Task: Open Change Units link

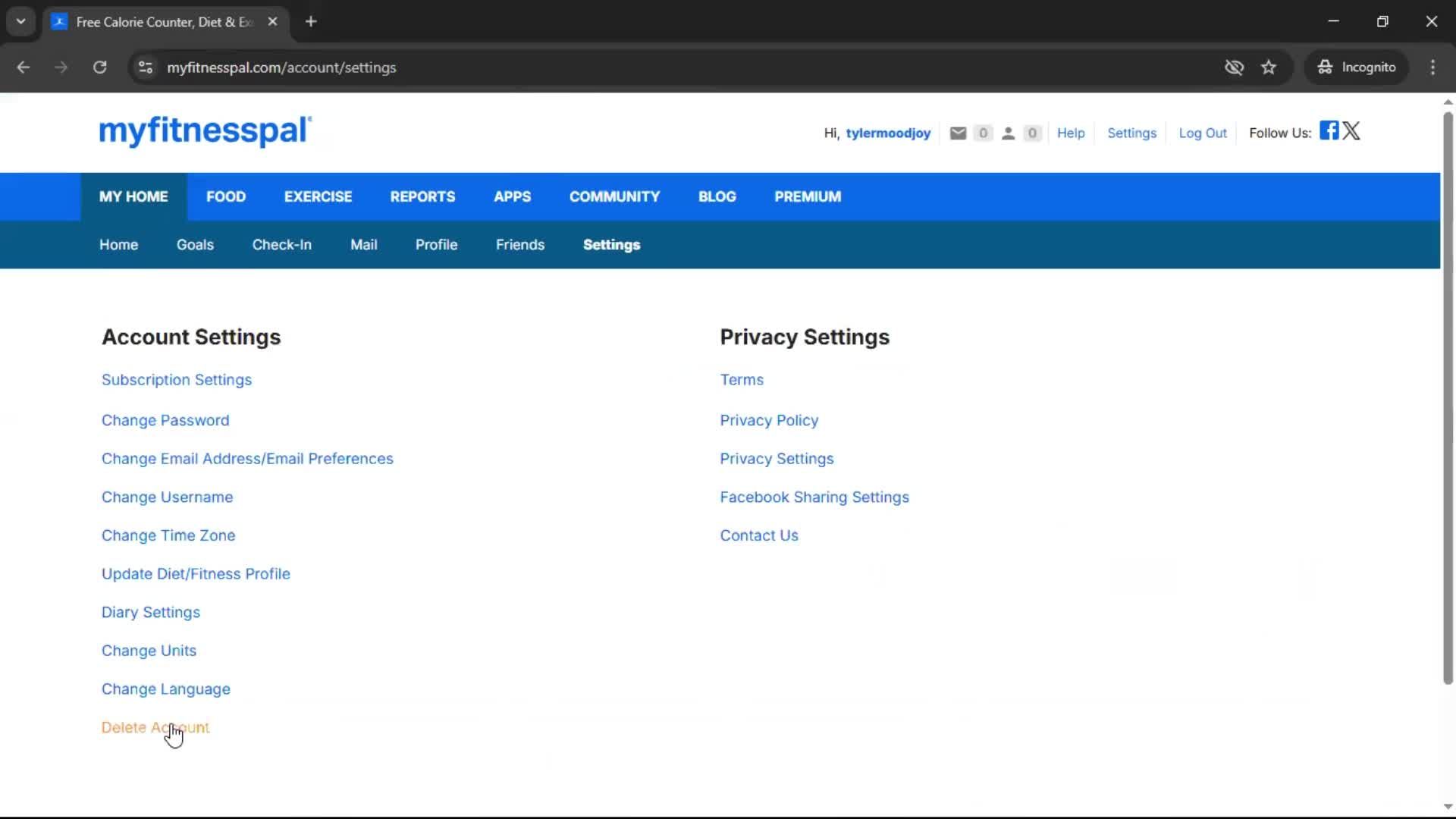Action: 149,651
